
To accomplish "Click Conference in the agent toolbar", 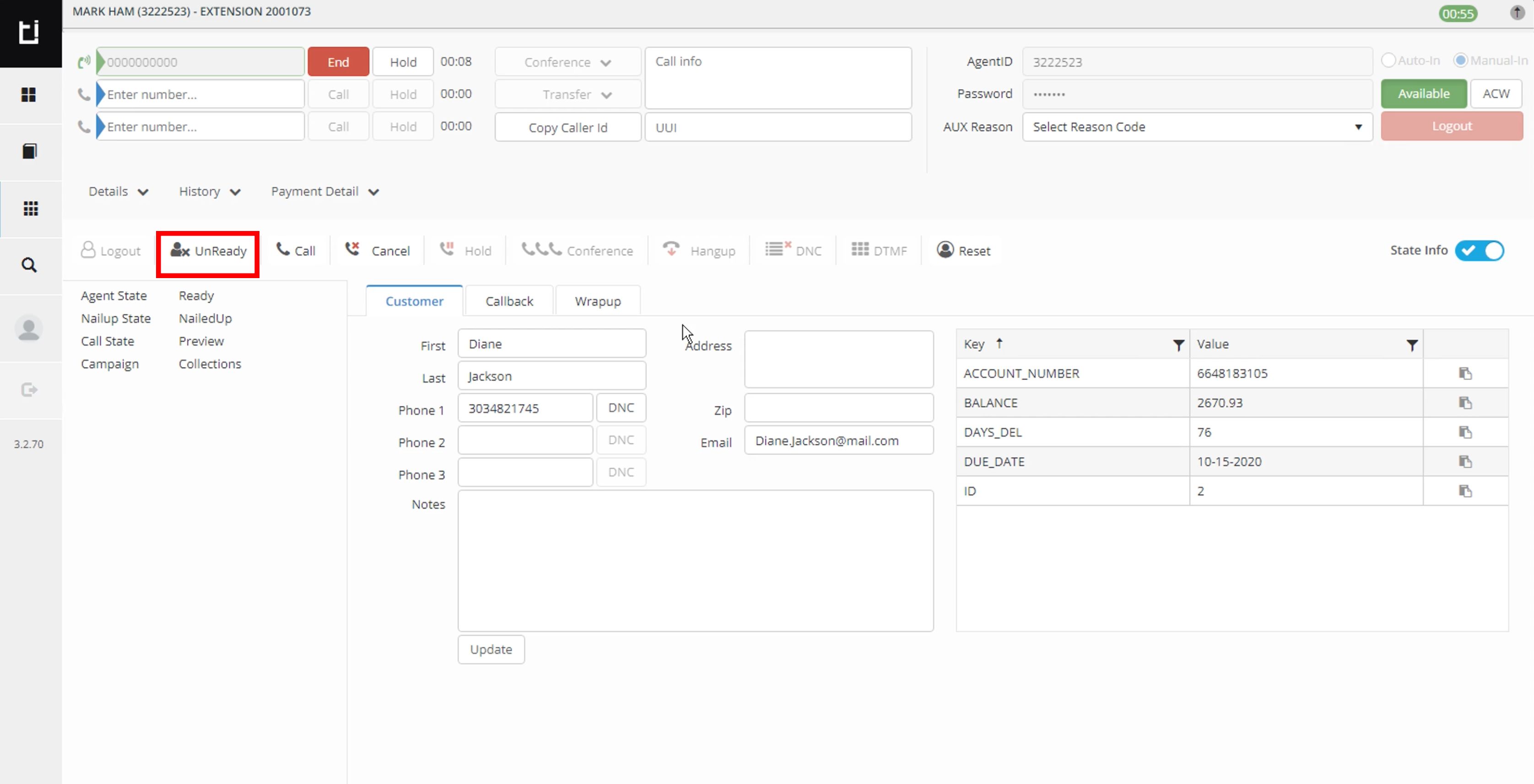I will (x=577, y=251).
